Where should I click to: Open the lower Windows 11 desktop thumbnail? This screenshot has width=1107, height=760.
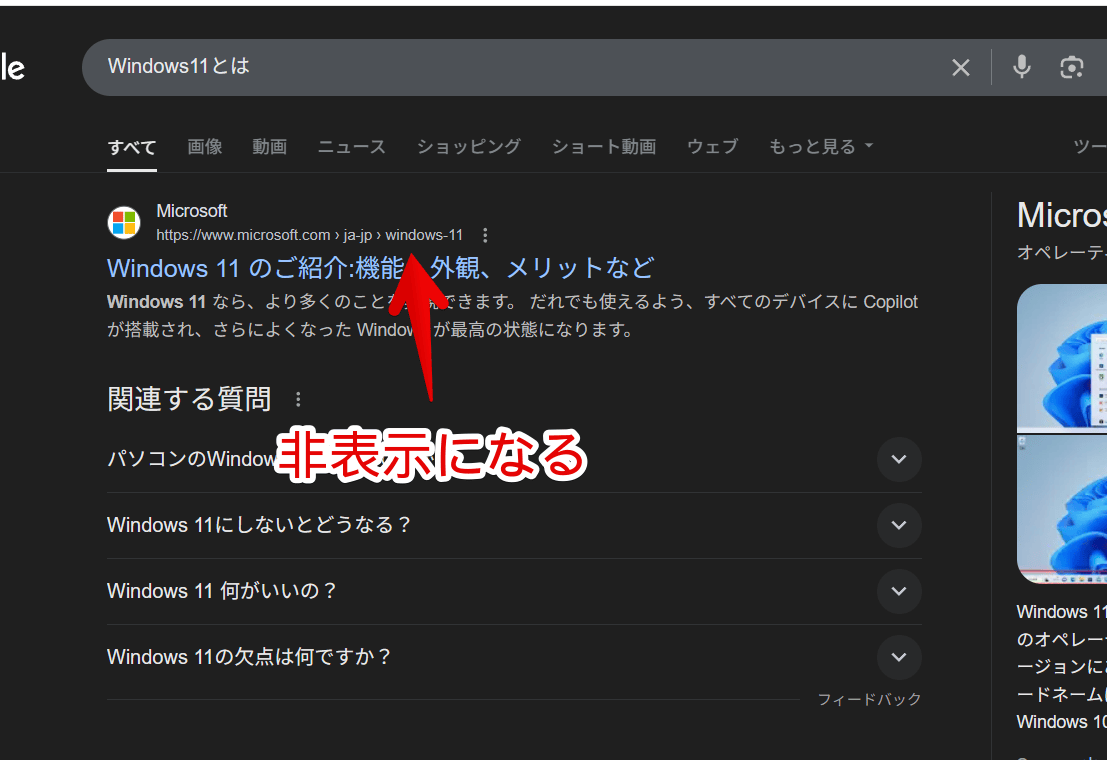[1062, 509]
